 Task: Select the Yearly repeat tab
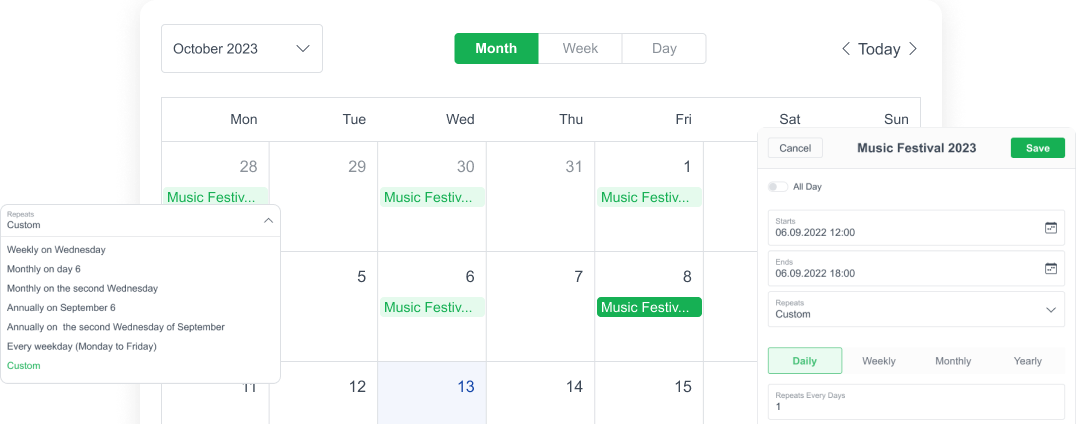pyautogui.click(x=1027, y=361)
